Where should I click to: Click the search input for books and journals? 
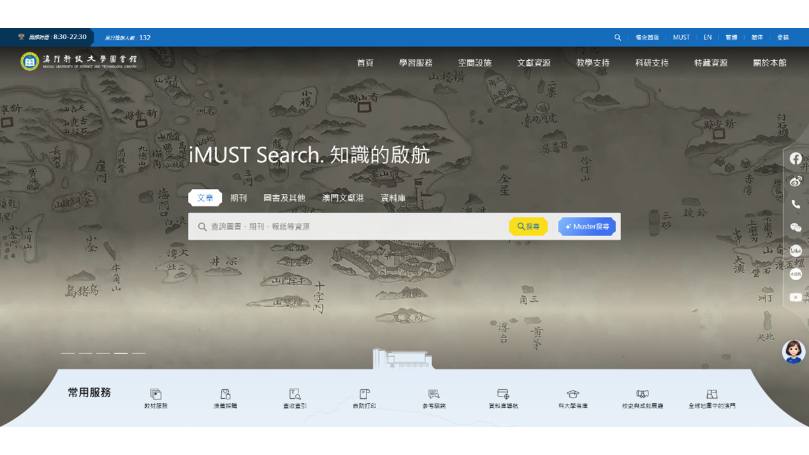pos(350,227)
